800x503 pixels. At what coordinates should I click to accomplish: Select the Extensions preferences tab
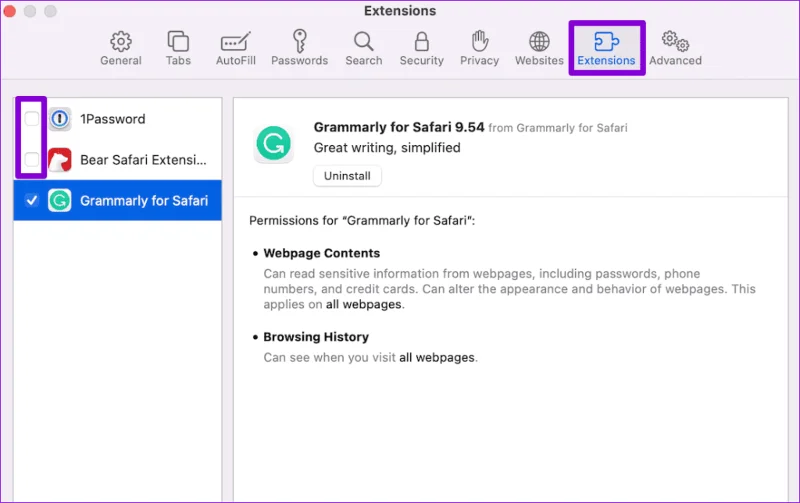tap(606, 48)
